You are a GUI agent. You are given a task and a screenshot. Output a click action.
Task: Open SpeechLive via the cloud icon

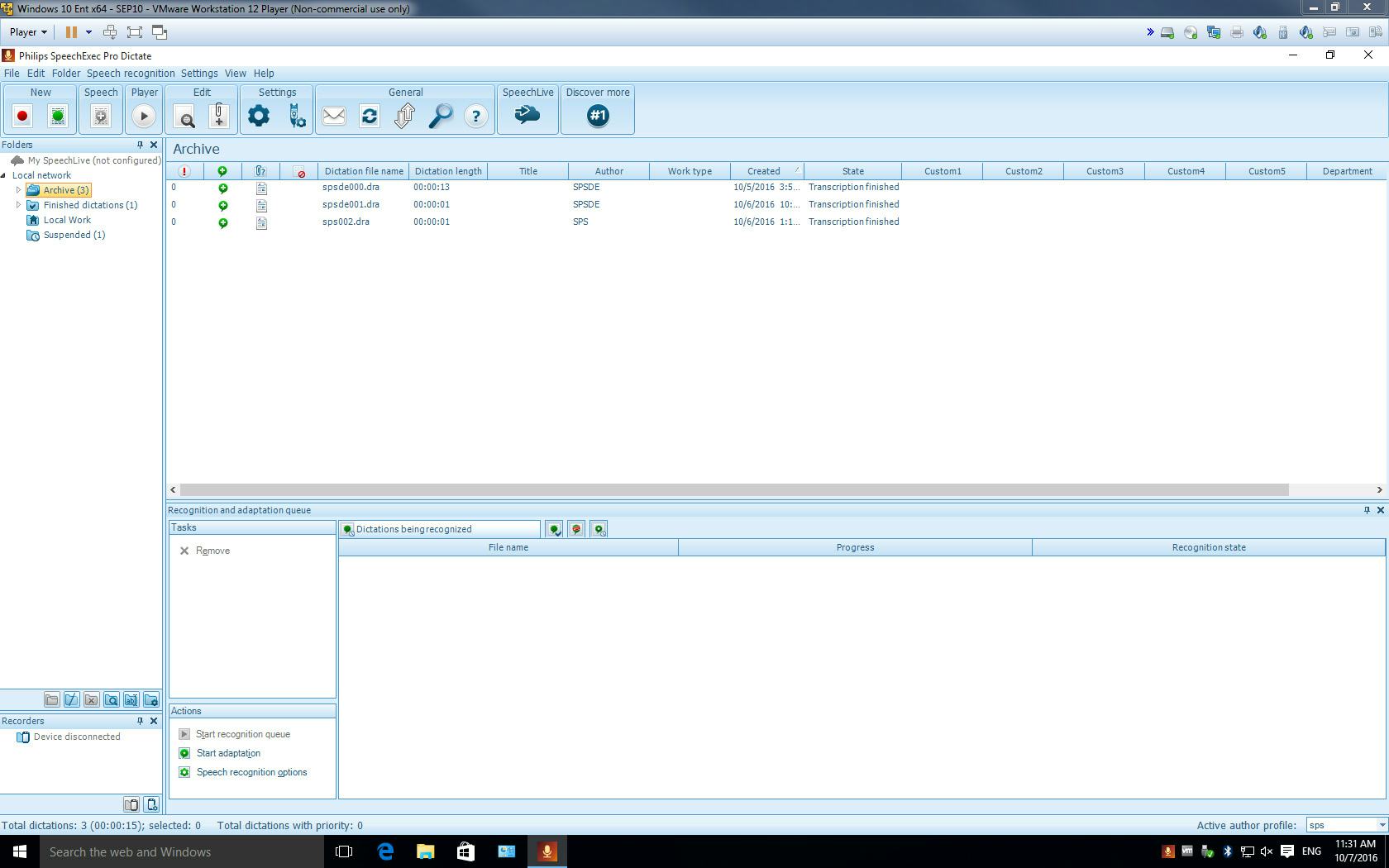tap(527, 116)
